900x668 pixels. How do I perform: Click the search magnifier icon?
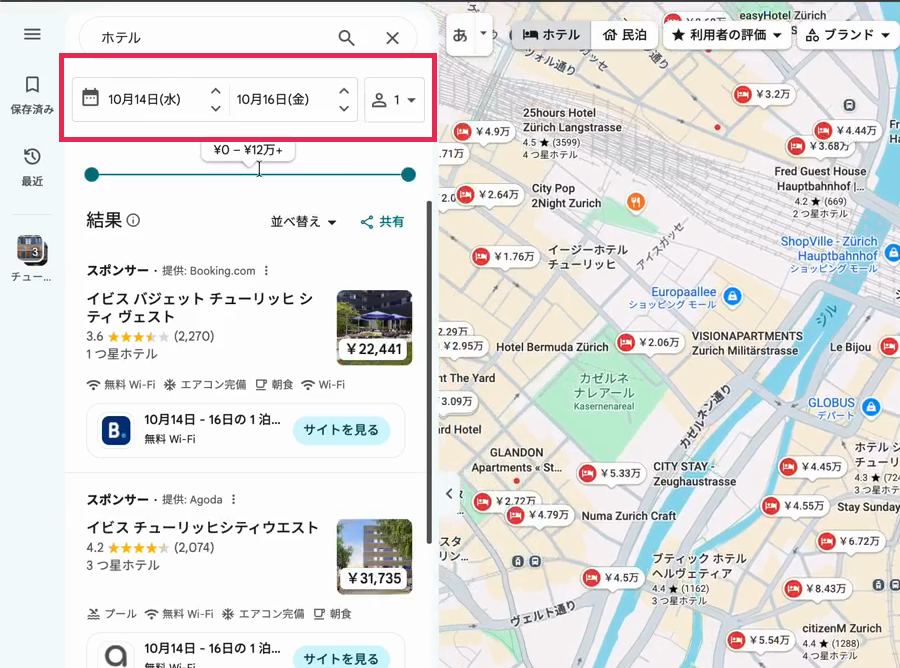coord(346,38)
